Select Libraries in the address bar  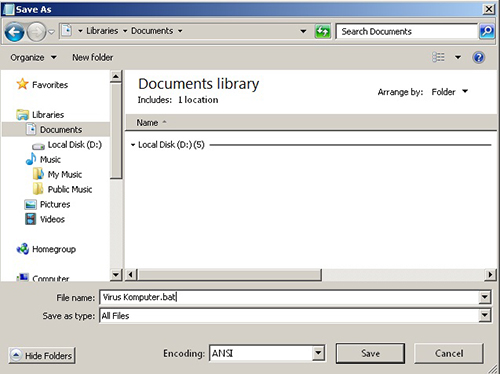point(102,31)
